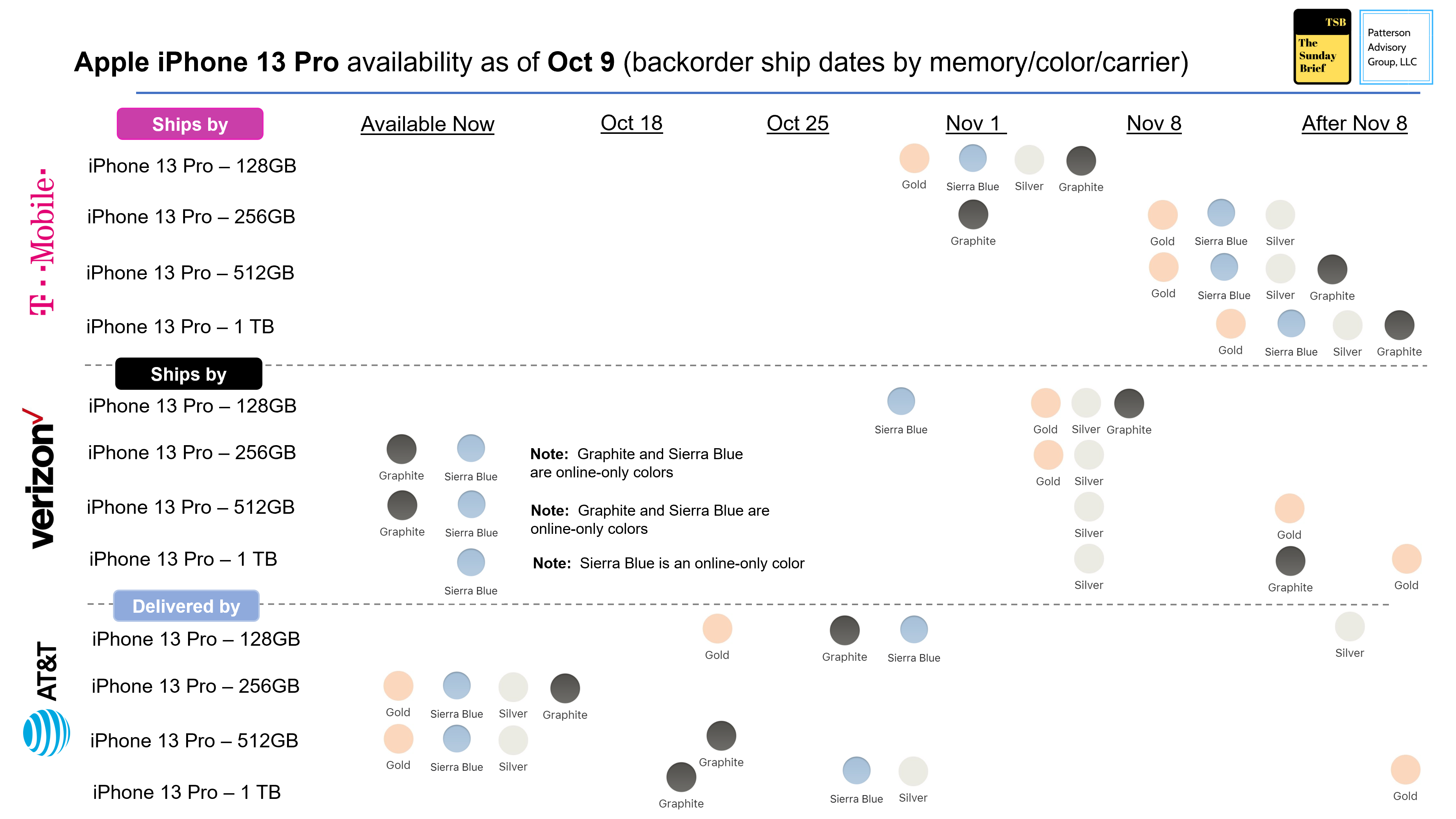Click T-Mobile 256GB Graphite dot under Nov 1
This screenshot has height=819, width=1456.
click(x=973, y=215)
